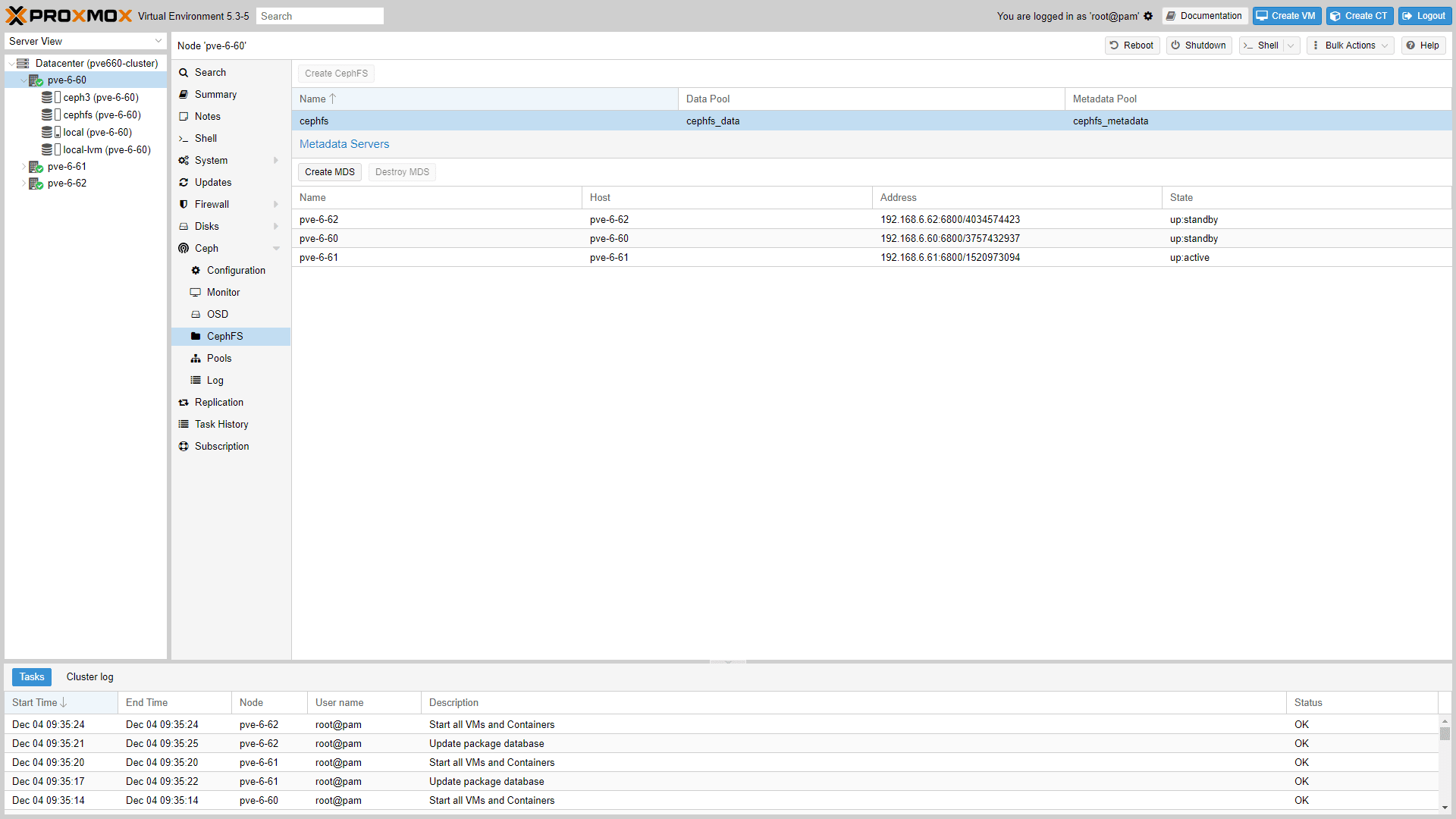The height and width of the screenshot is (819, 1456).
Task: Click the Reboot button
Action: pyautogui.click(x=1131, y=45)
